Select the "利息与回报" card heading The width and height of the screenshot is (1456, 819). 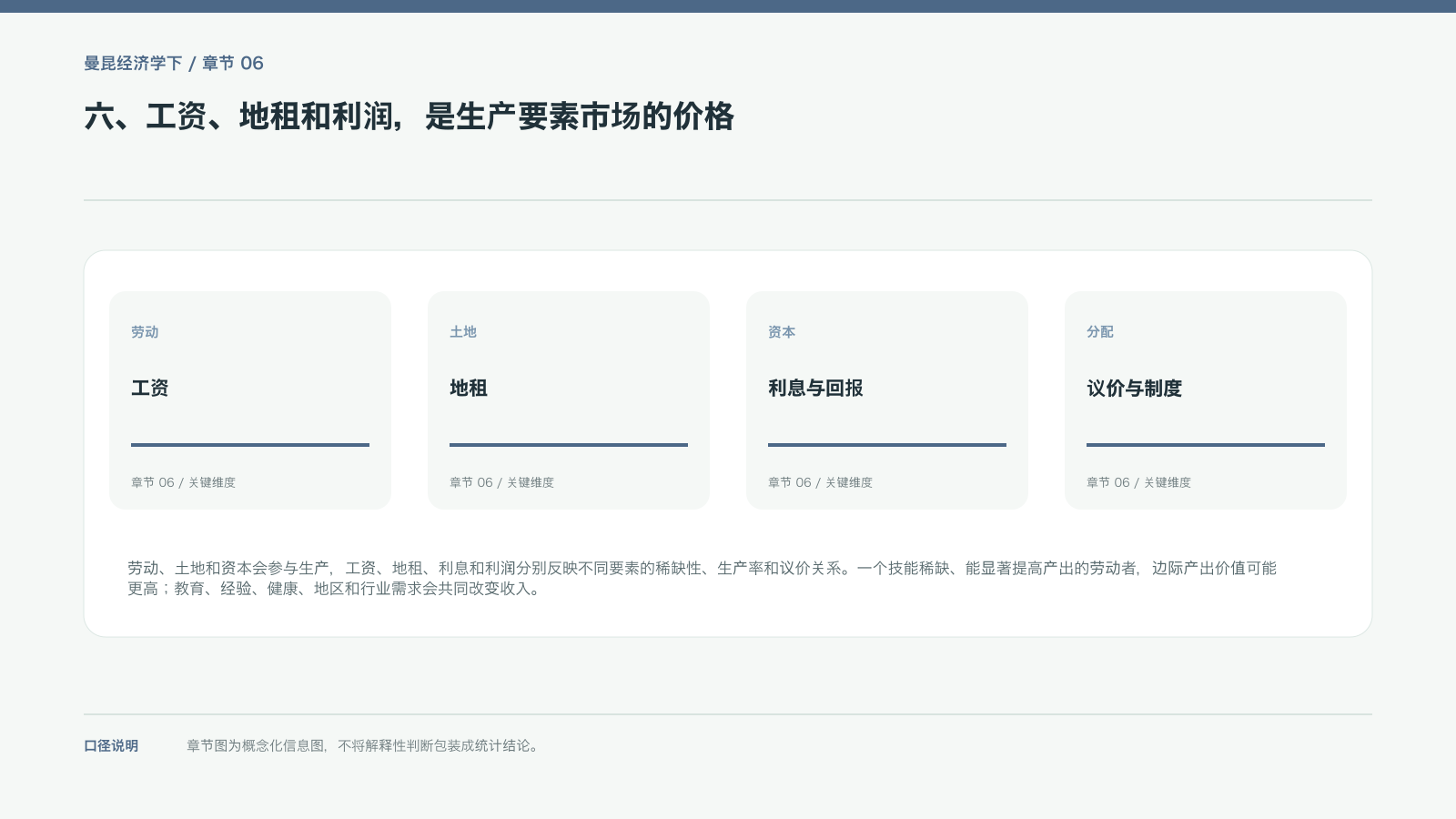[x=815, y=389]
